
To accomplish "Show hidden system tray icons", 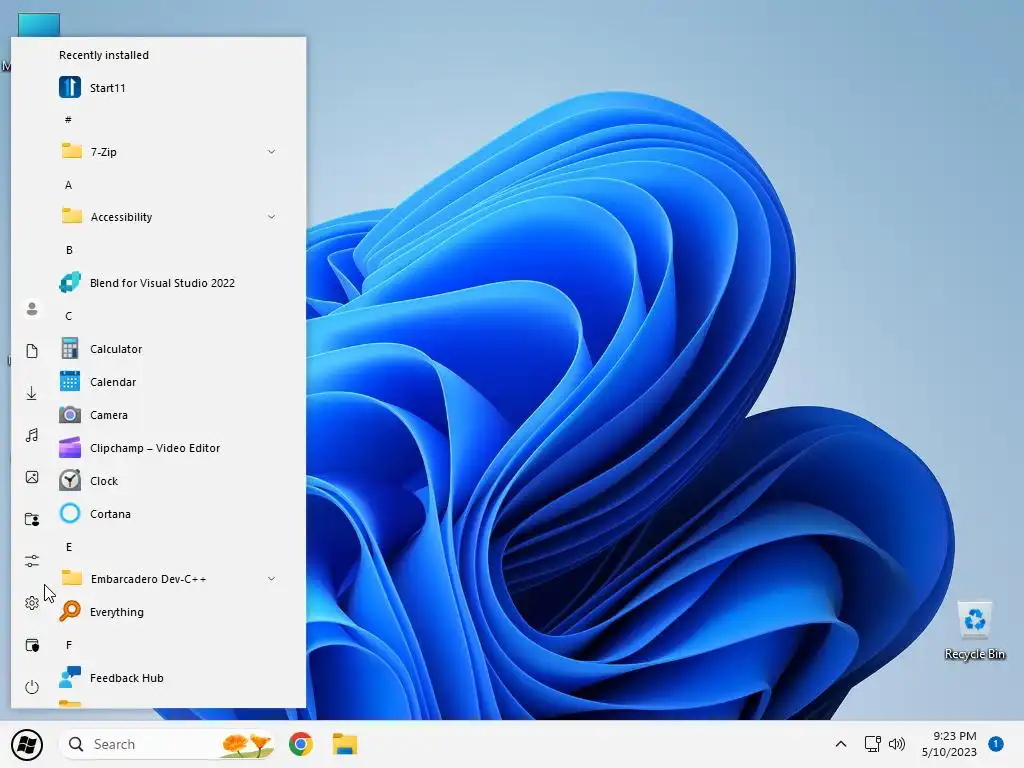I will point(841,744).
